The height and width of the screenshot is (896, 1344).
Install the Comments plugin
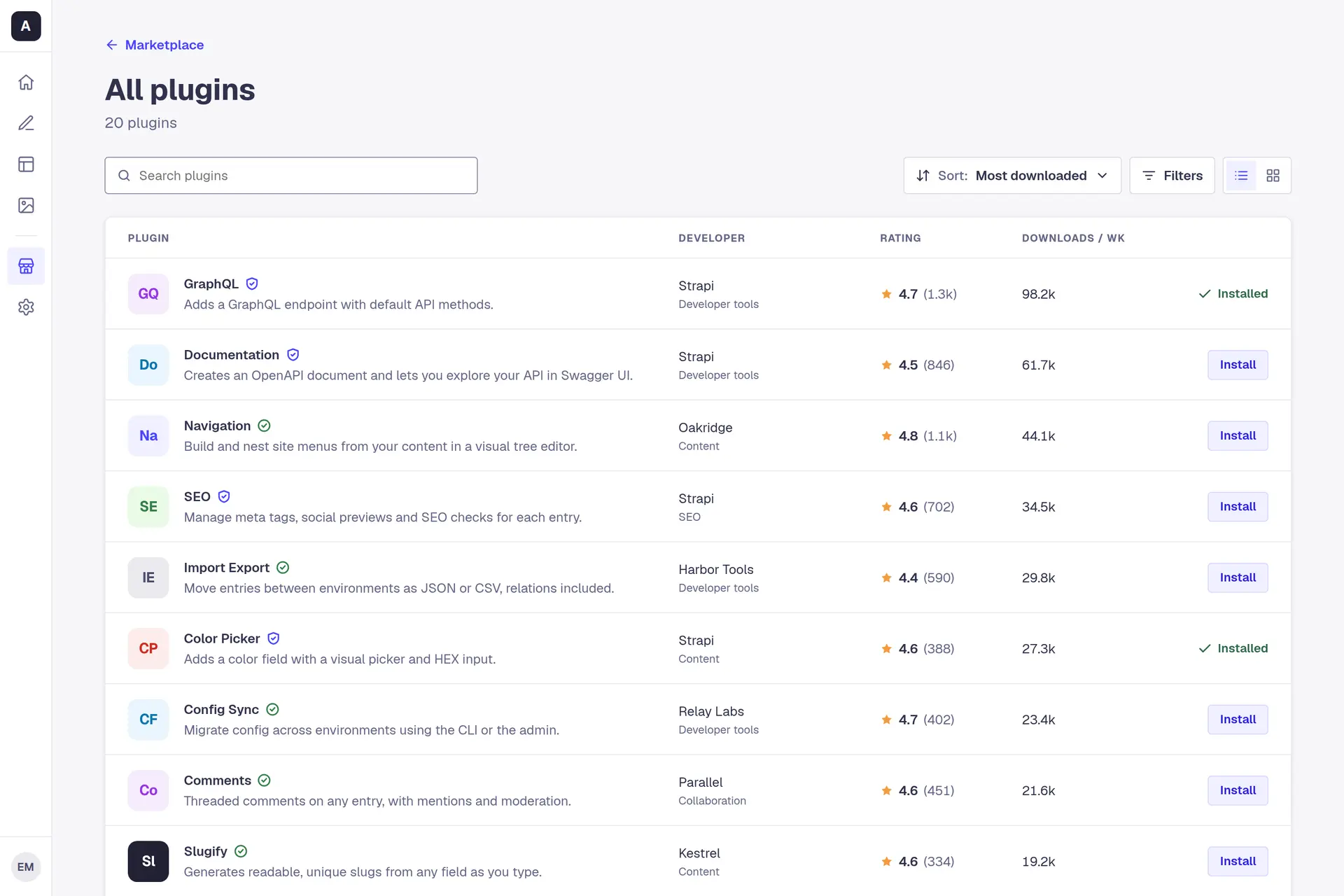click(x=1238, y=790)
